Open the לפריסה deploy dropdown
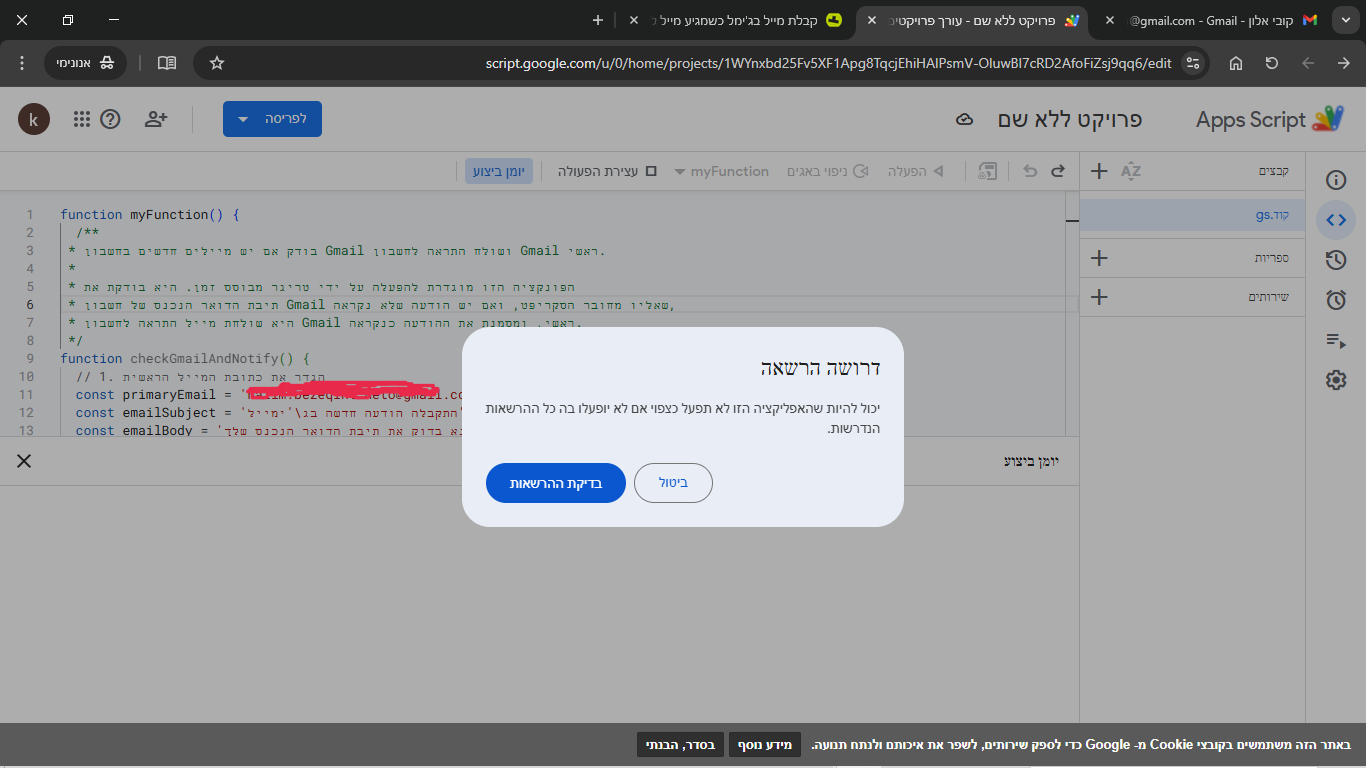Viewport: 1366px width, 768px height. (272, 119)
